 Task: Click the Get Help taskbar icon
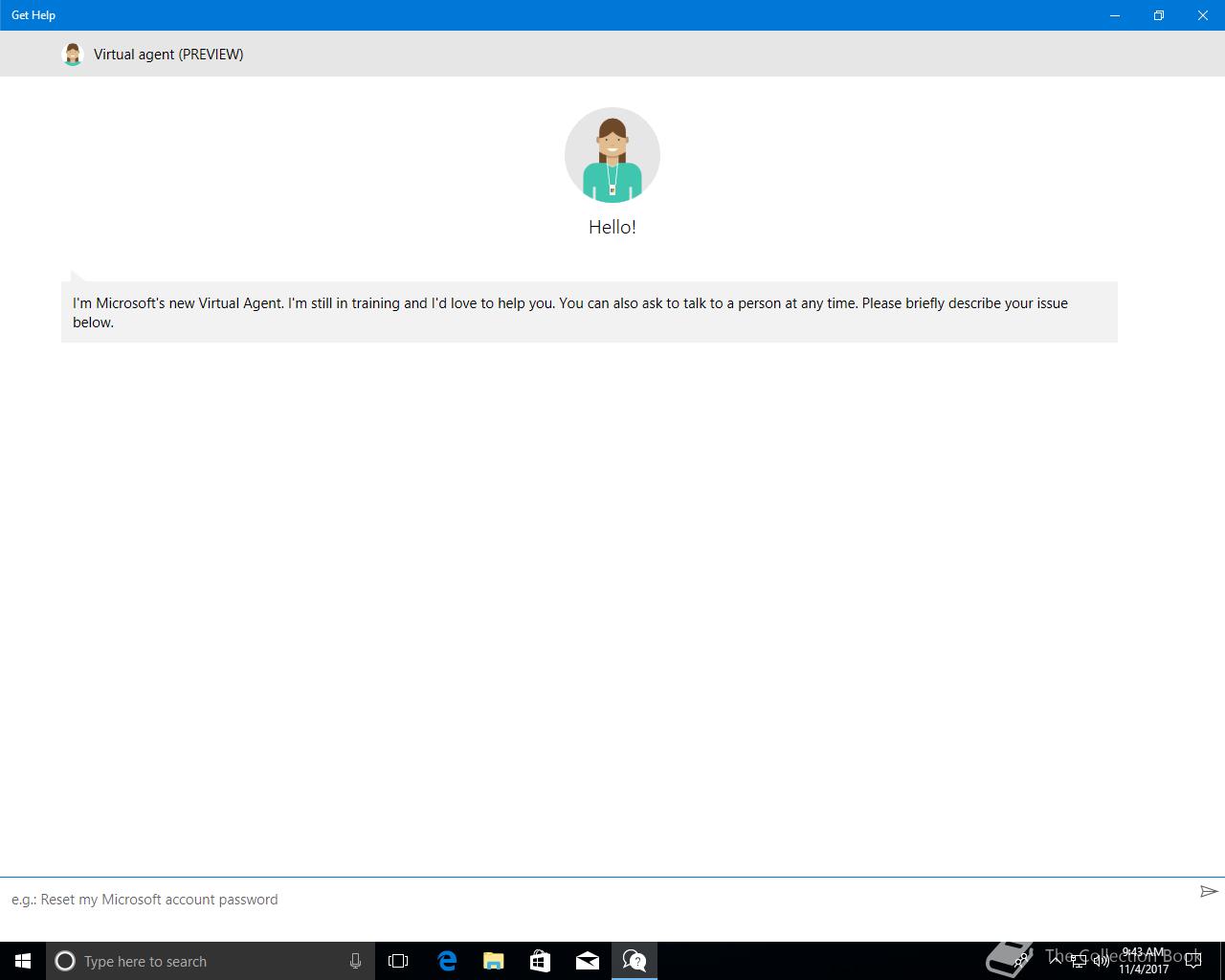point(634,961)
